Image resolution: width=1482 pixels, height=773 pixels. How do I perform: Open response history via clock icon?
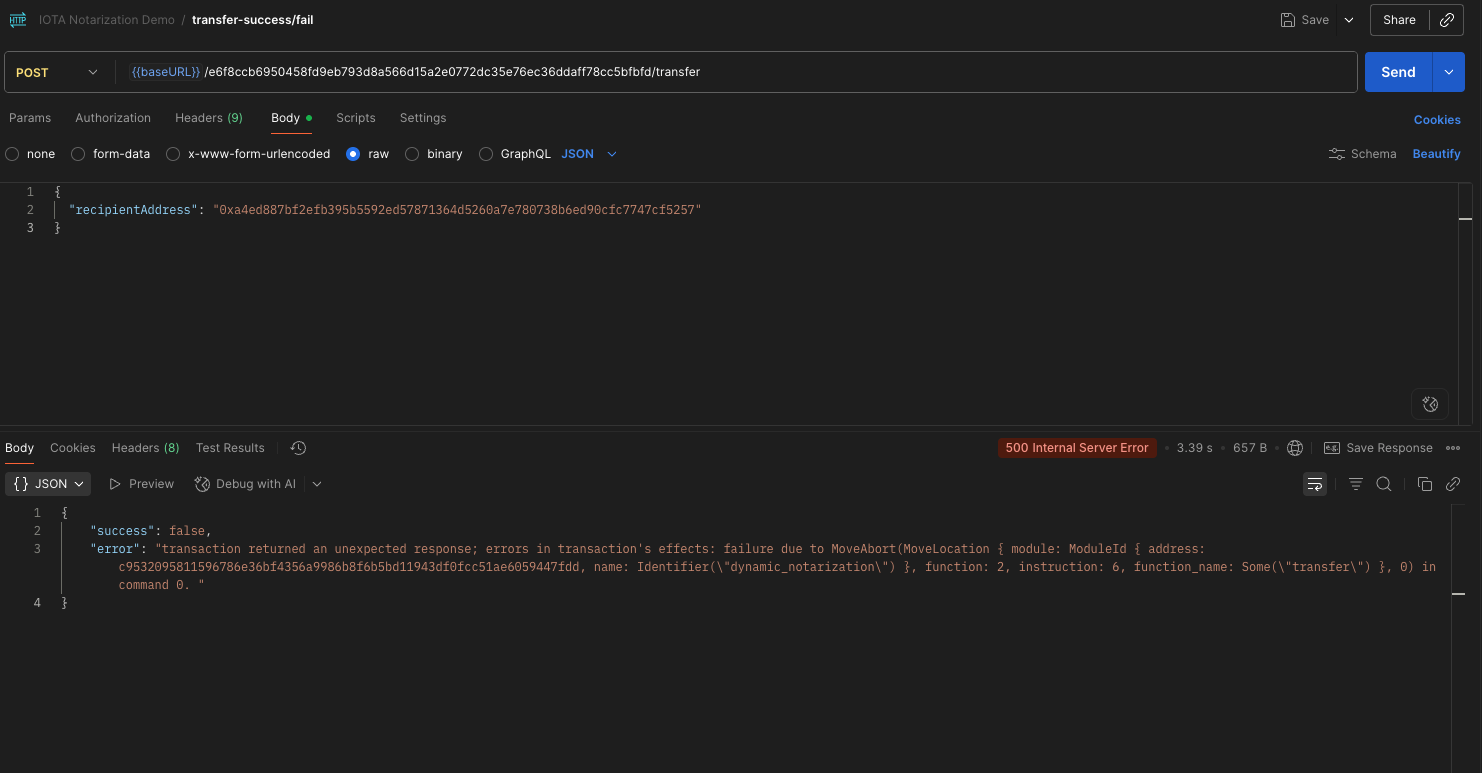pyautogui.click(x=297, y=447)
